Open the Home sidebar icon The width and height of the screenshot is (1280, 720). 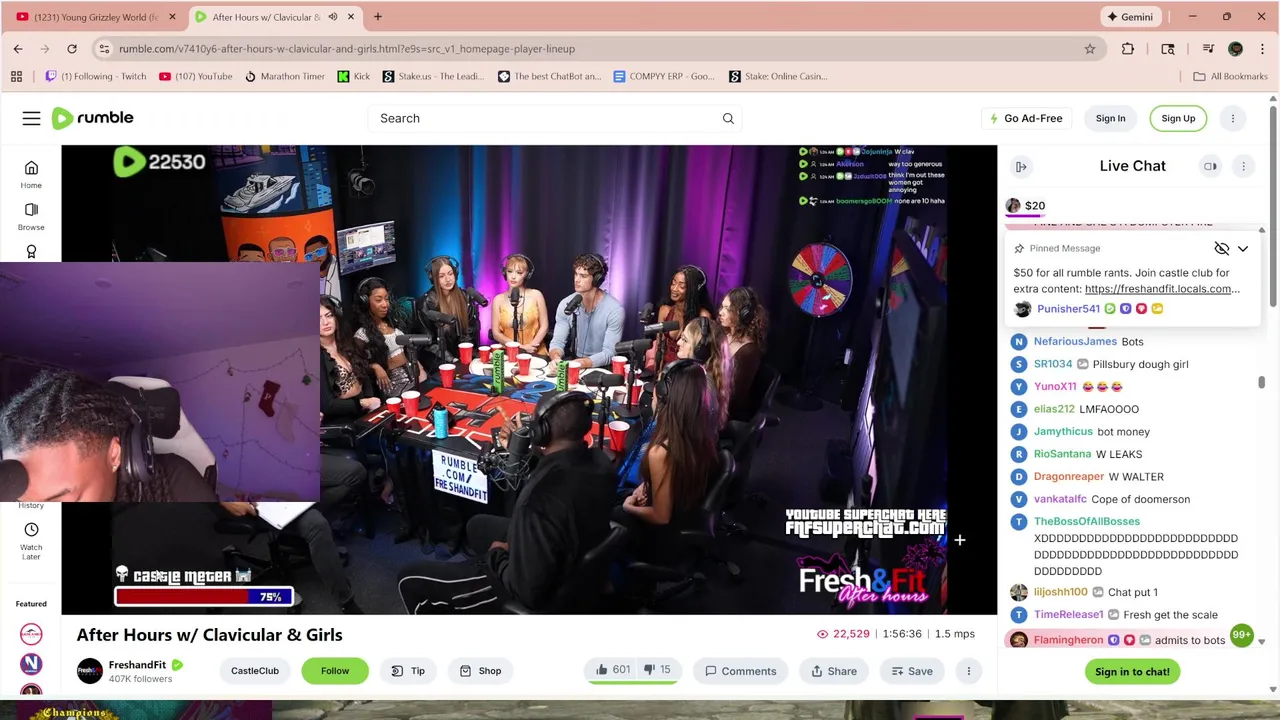tap(31, 174)
